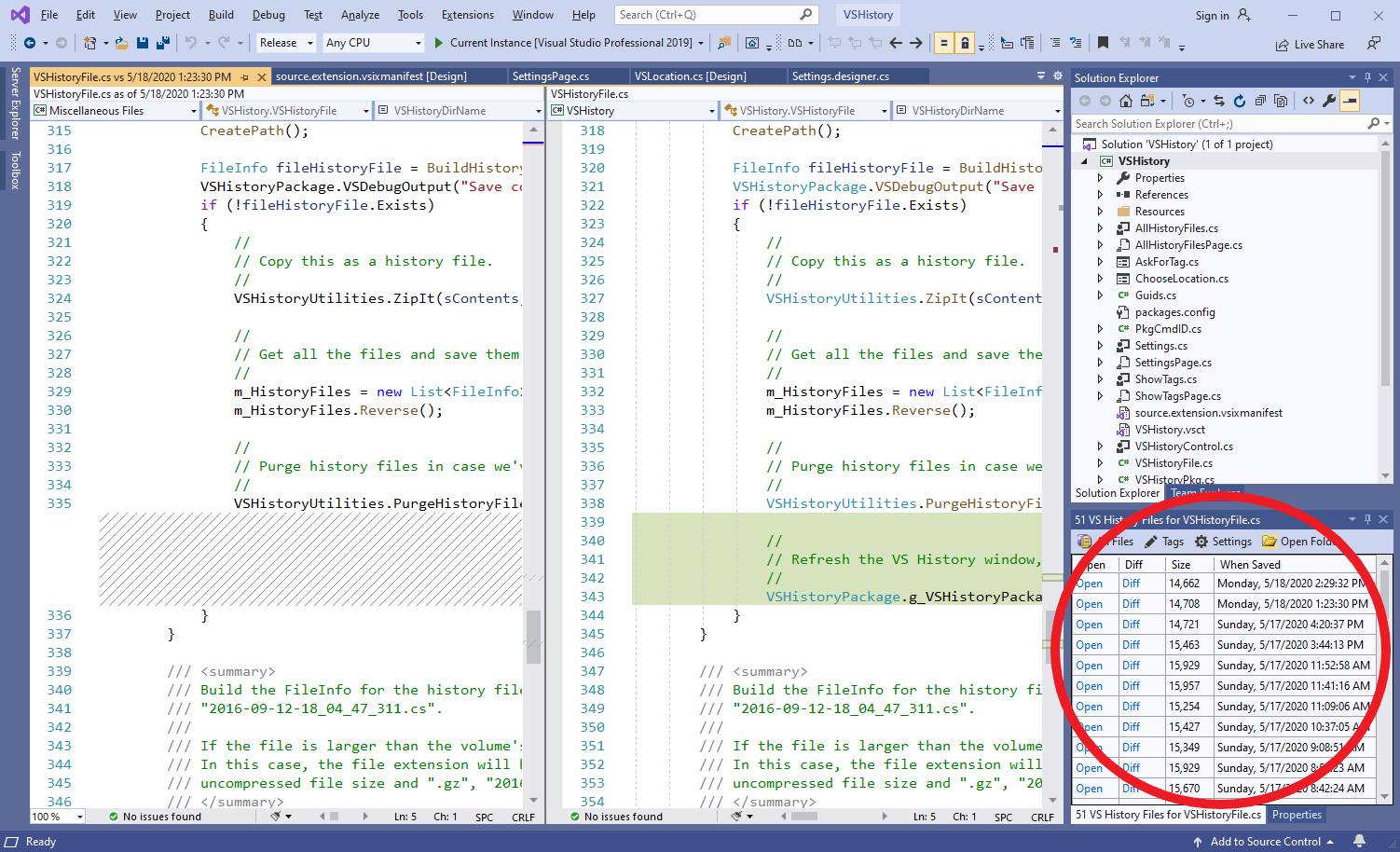The width and height of the screenshot is (1400, 852).
Task: Start debugging with green play icon
Action: [440, 43]
